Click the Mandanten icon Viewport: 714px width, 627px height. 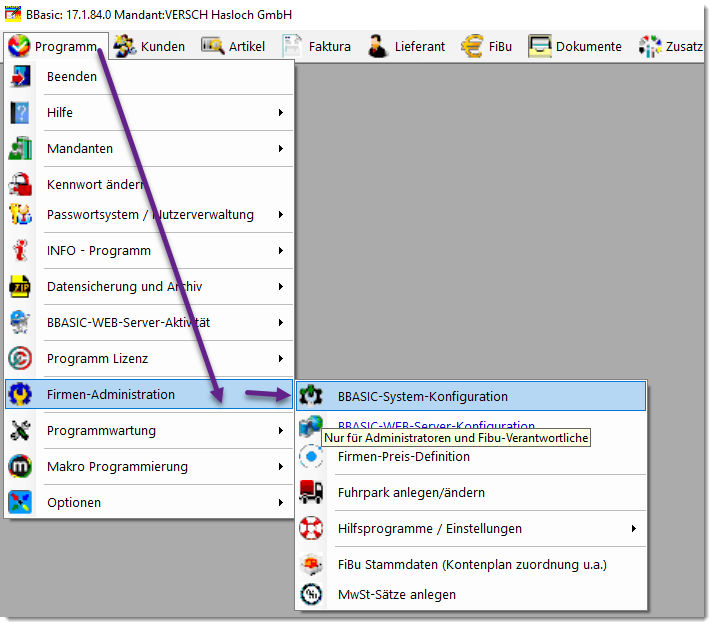[20, 148]
